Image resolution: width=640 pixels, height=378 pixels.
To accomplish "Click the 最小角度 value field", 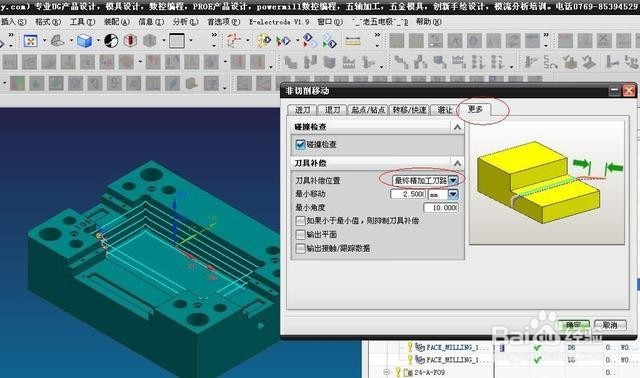I will tap(441, 208).
